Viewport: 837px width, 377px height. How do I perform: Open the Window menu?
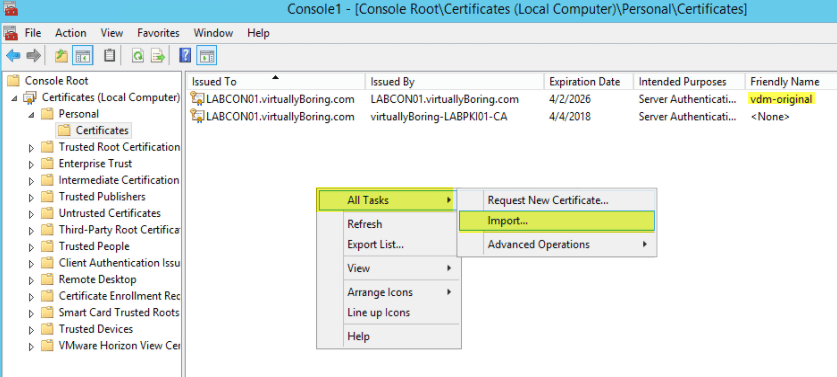pyautogui.click(x=213, y=33)
